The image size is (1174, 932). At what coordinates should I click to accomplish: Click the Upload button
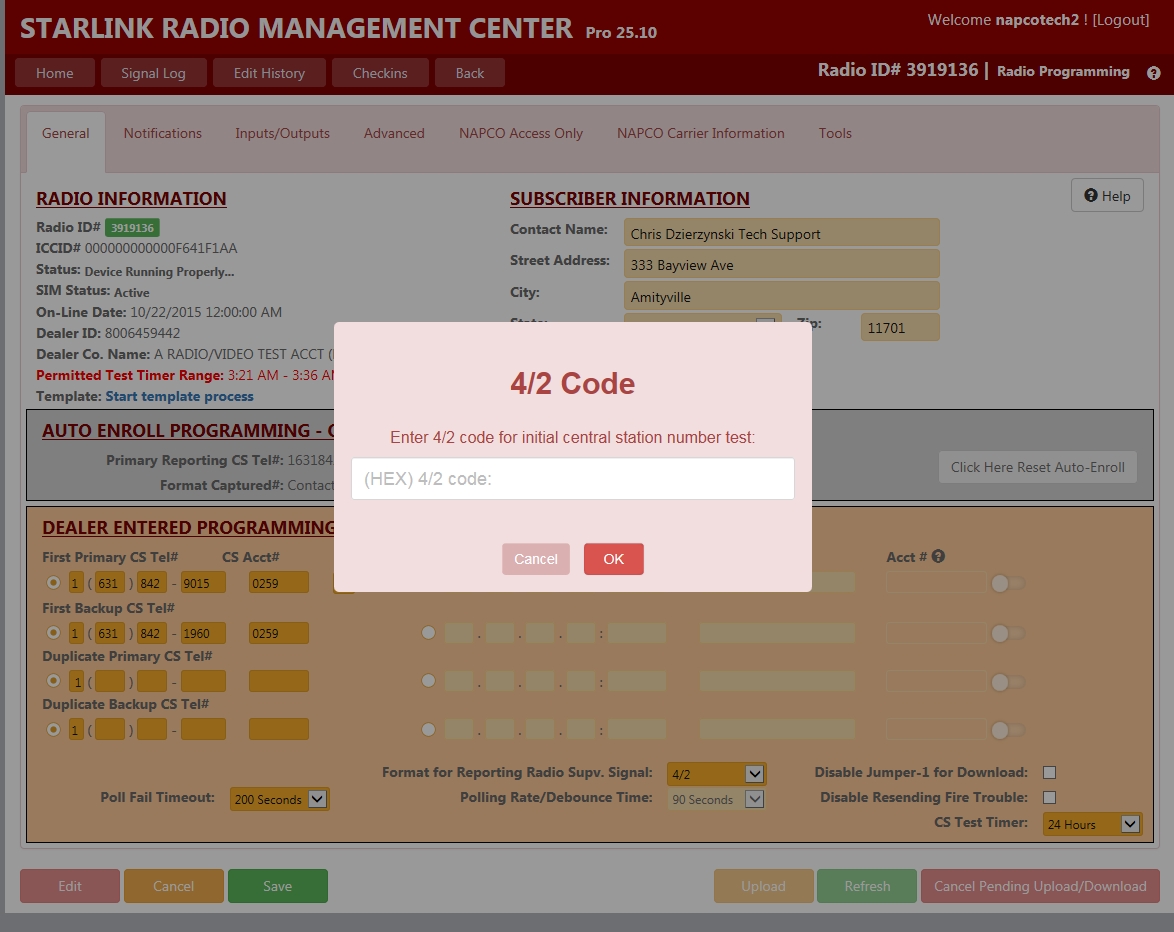764,886
